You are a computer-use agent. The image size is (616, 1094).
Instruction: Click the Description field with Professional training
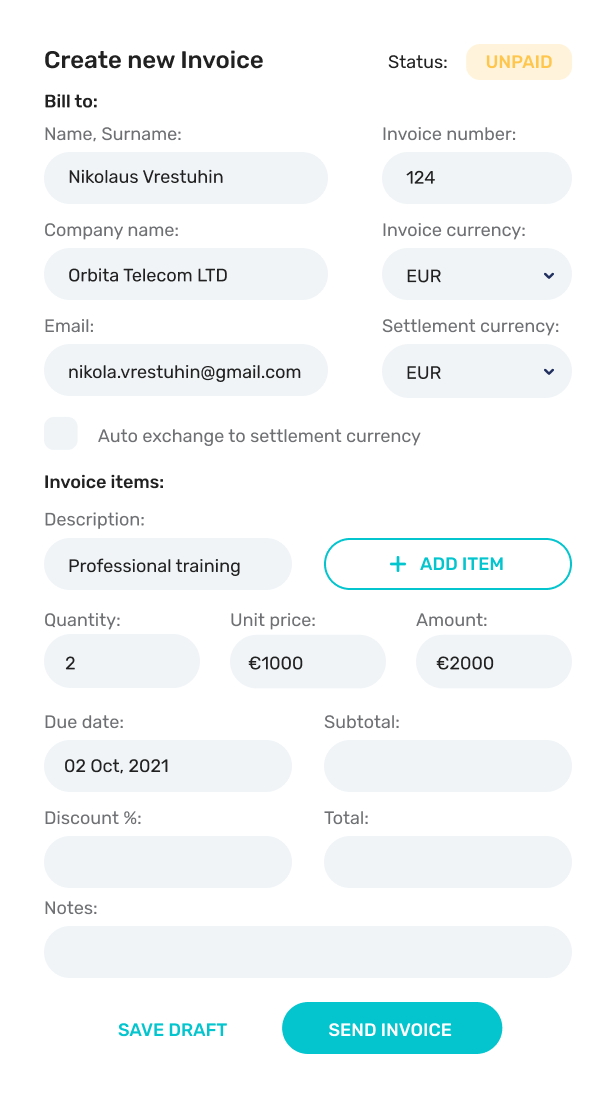(168, 565)
